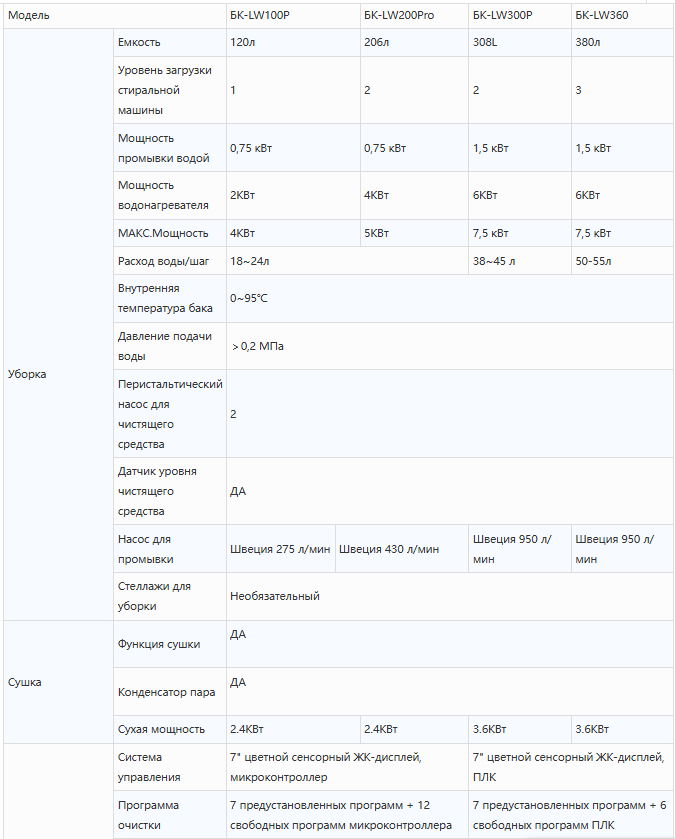Click the Сухая мощность row label
The height and width of the screenshot is (839, 675).
click(x=170, y=729)
